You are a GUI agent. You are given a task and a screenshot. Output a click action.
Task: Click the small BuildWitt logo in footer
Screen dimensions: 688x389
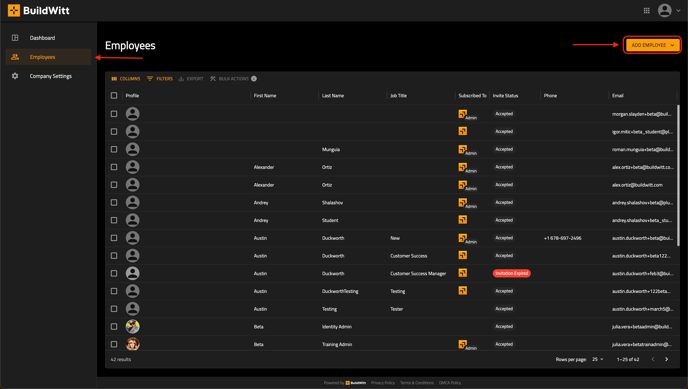tap(355, 383)
